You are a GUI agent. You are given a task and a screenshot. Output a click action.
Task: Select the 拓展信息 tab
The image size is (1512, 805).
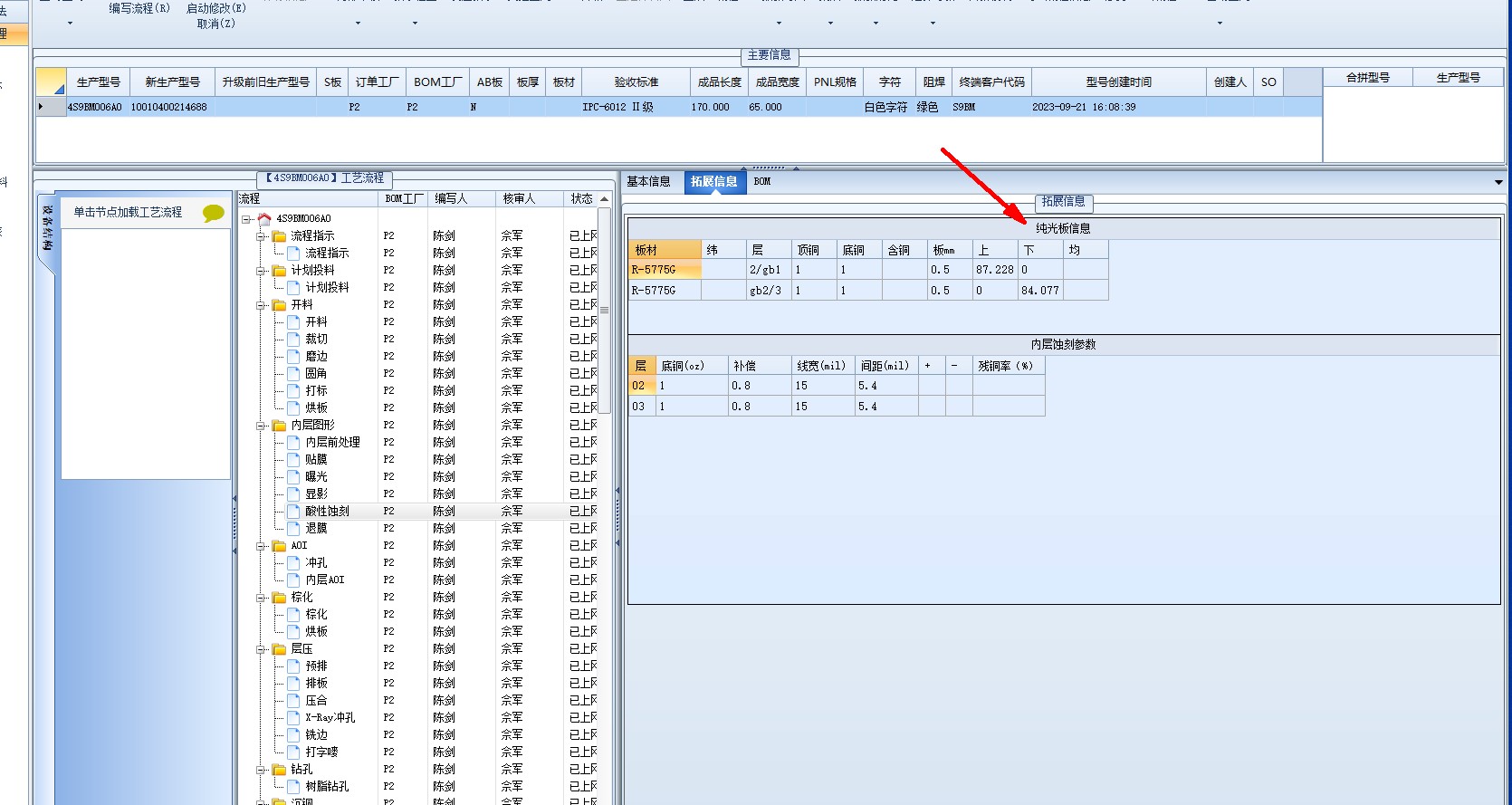(x=713, y=181)
